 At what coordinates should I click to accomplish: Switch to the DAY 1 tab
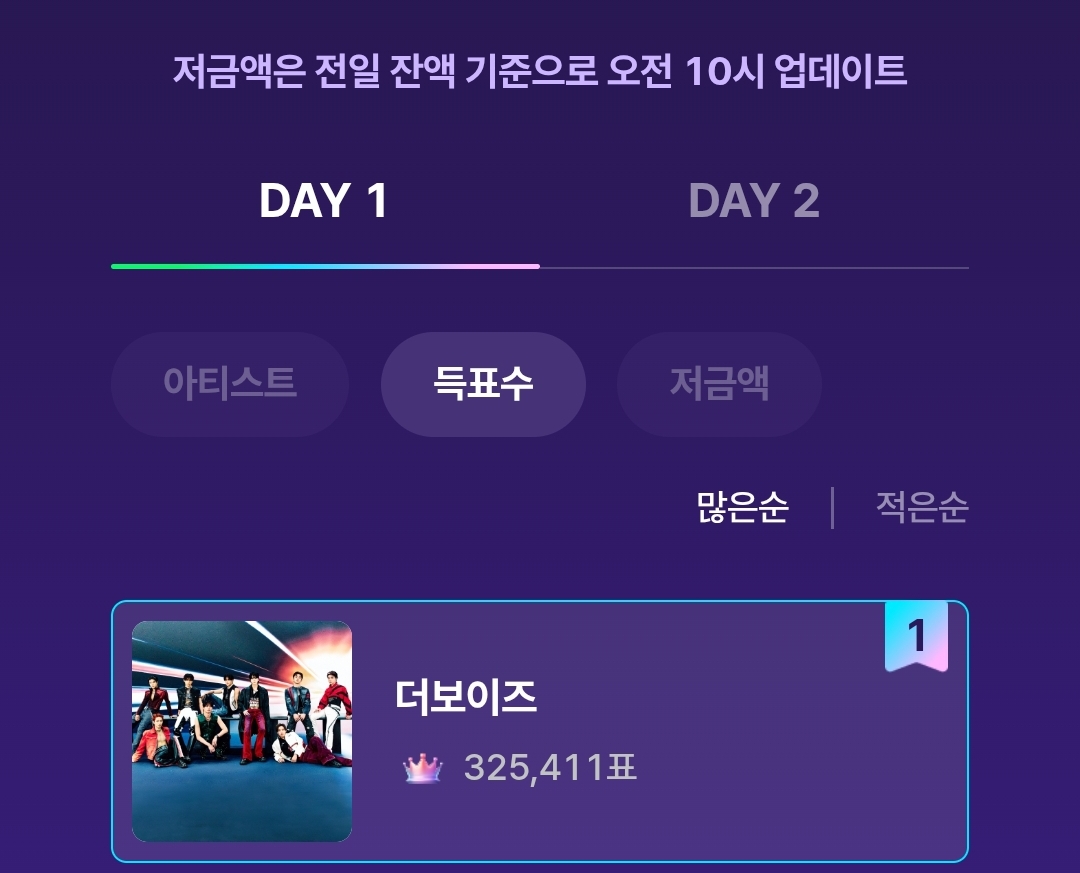click(323, 201)
